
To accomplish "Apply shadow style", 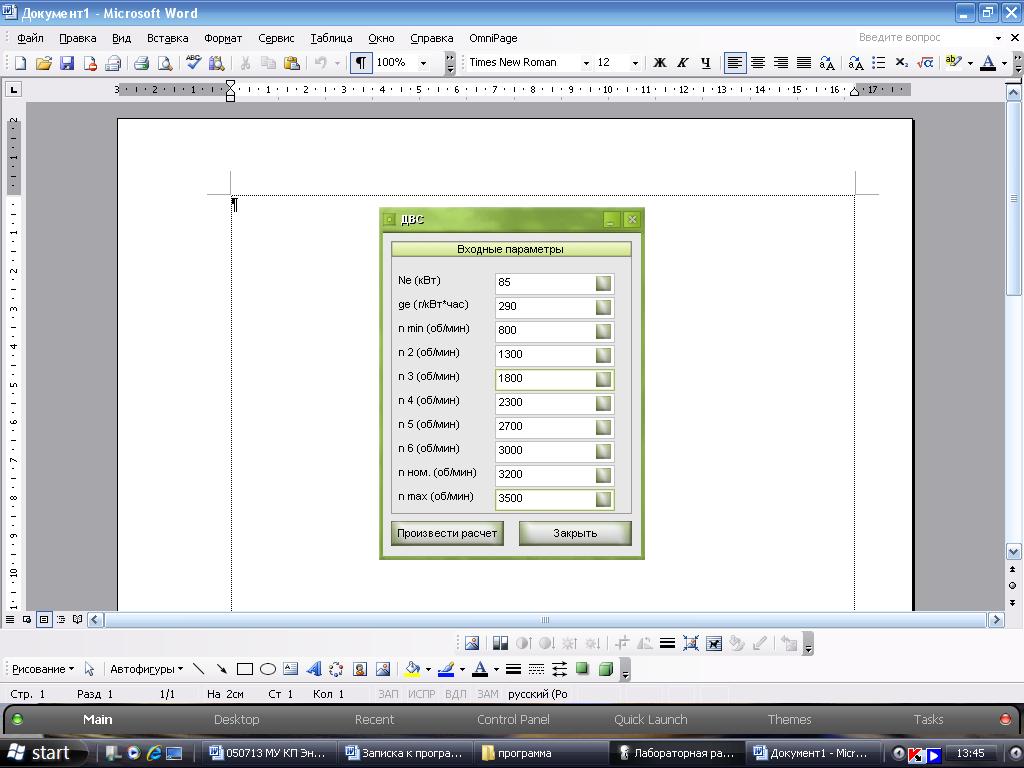I will (x=583, y=669).
